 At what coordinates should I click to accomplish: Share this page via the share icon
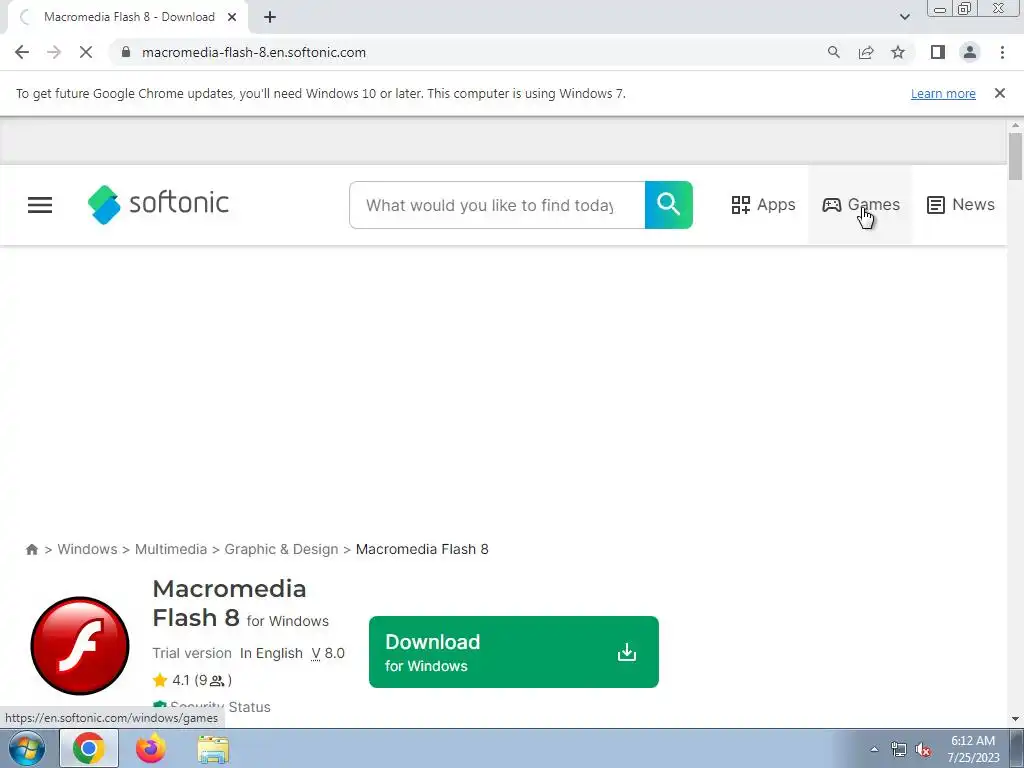pos(866,52)
